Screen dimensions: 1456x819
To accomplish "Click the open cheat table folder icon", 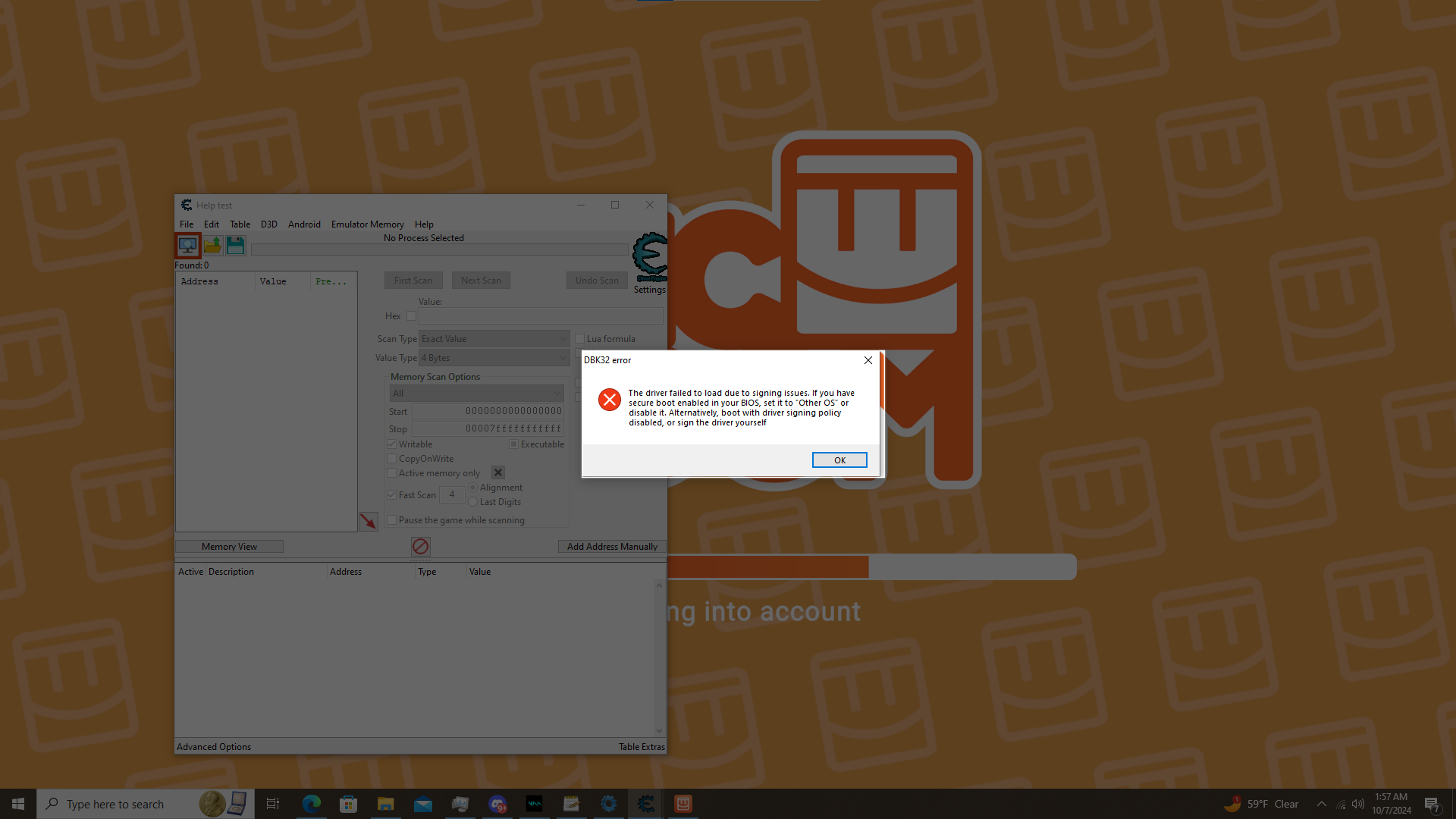I will pos(212,246).
